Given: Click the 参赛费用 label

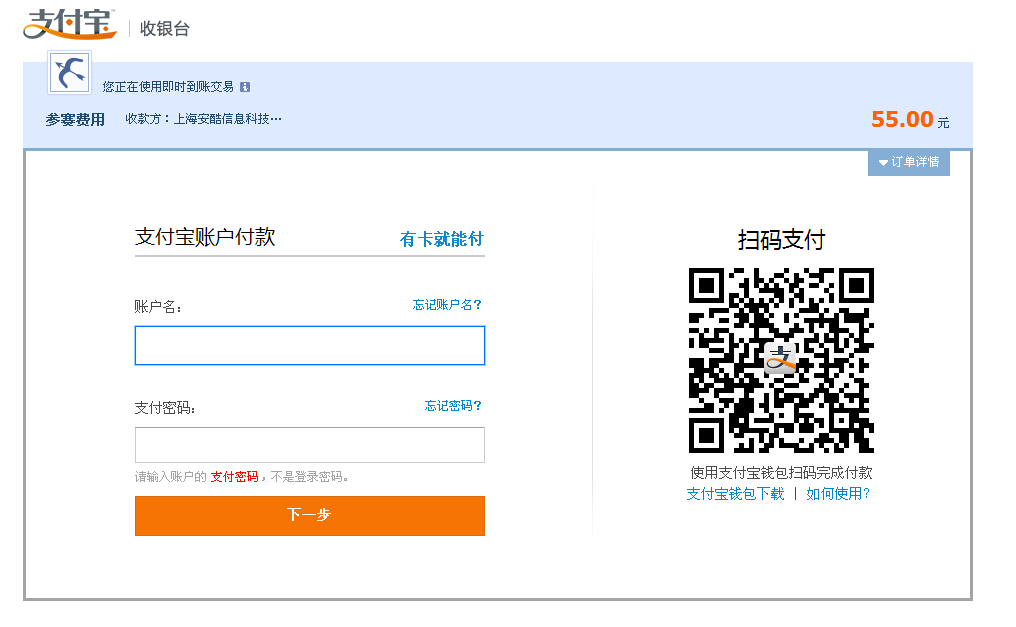Looking at the screenshot, I should point(75,120).
